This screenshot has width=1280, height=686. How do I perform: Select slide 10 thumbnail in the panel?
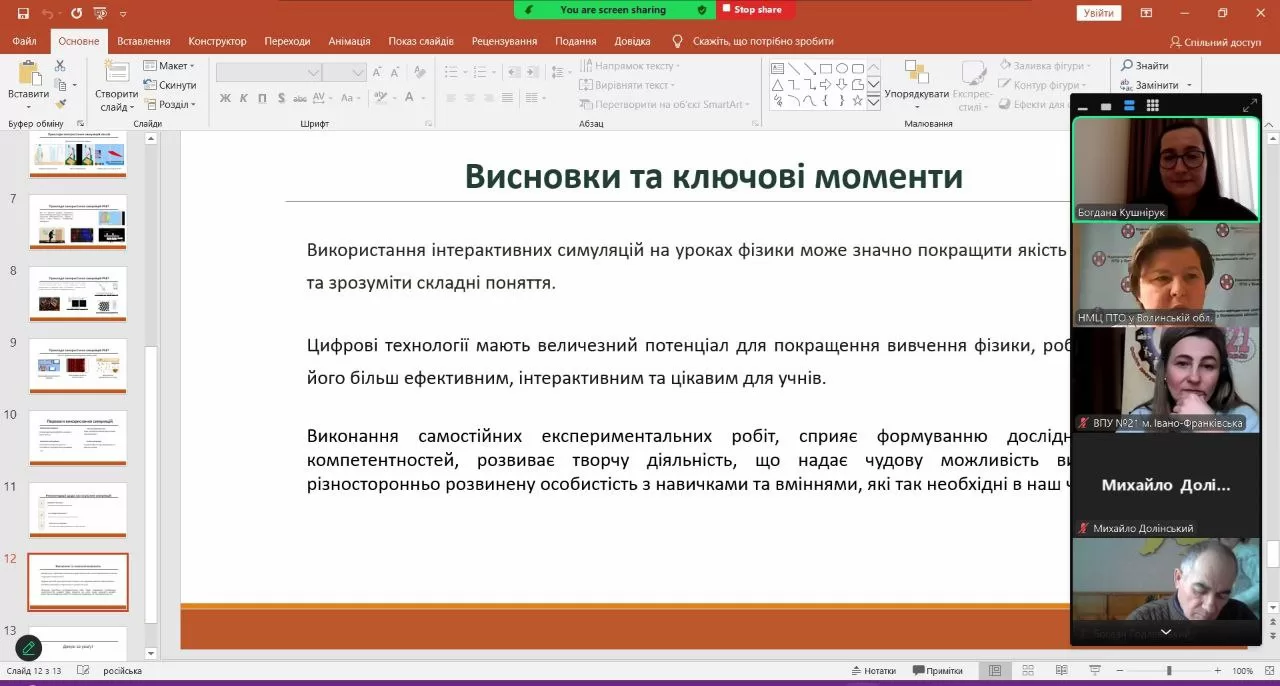coord(78,437)
